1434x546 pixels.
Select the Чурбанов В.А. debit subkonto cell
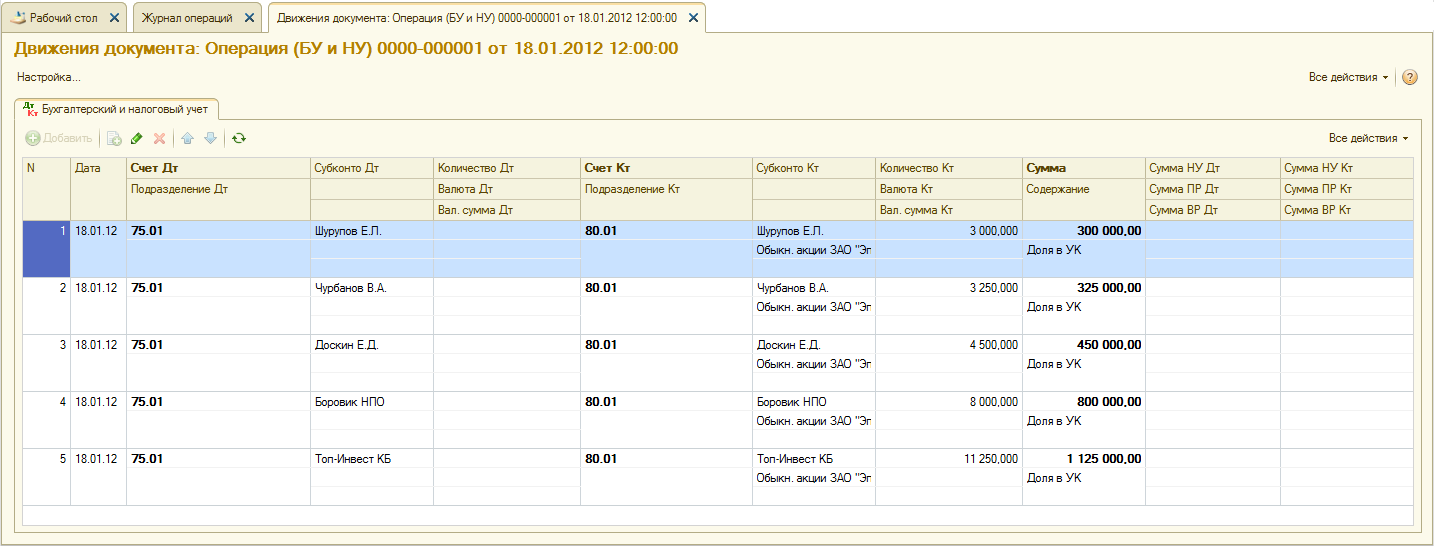click(372, 288)
